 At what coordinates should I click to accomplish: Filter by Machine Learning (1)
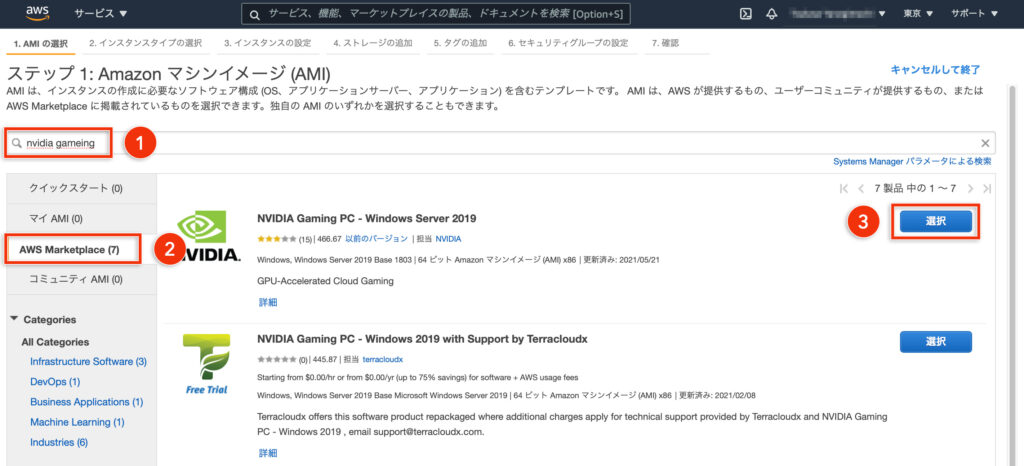coord(77,422)
